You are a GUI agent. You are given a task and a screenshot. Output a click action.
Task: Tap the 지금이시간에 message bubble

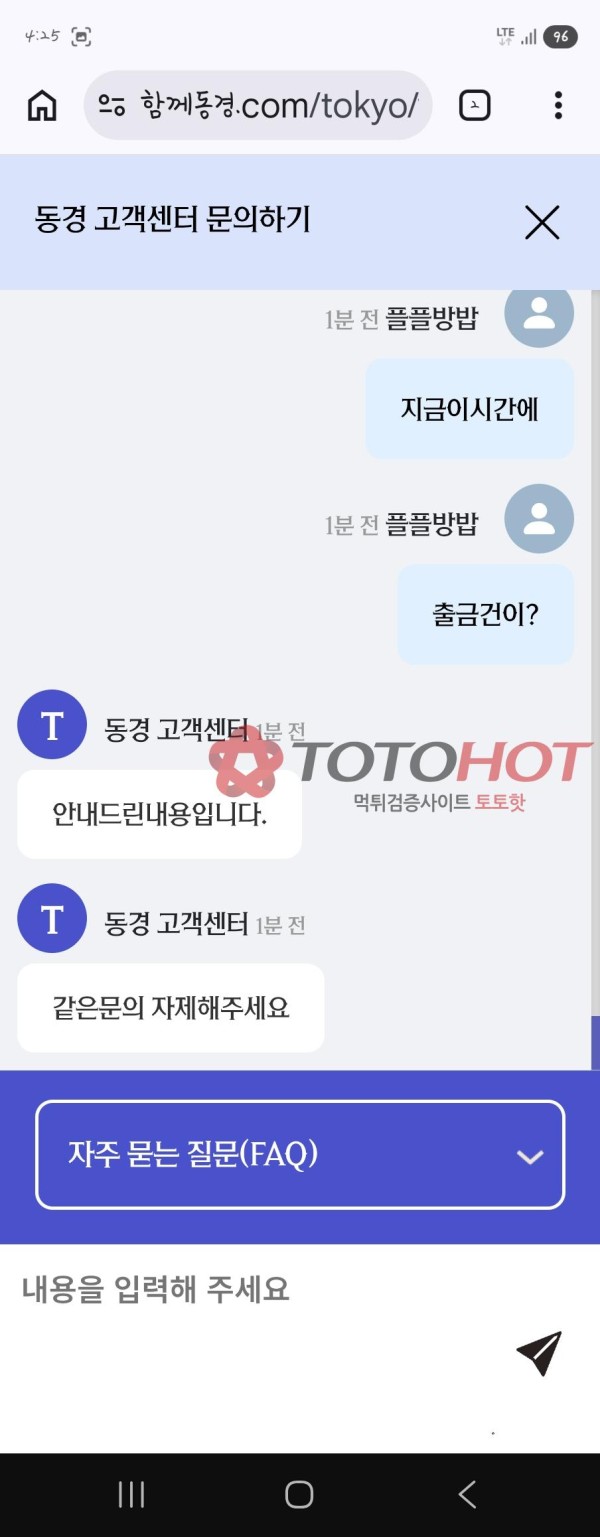pos(470,409)
